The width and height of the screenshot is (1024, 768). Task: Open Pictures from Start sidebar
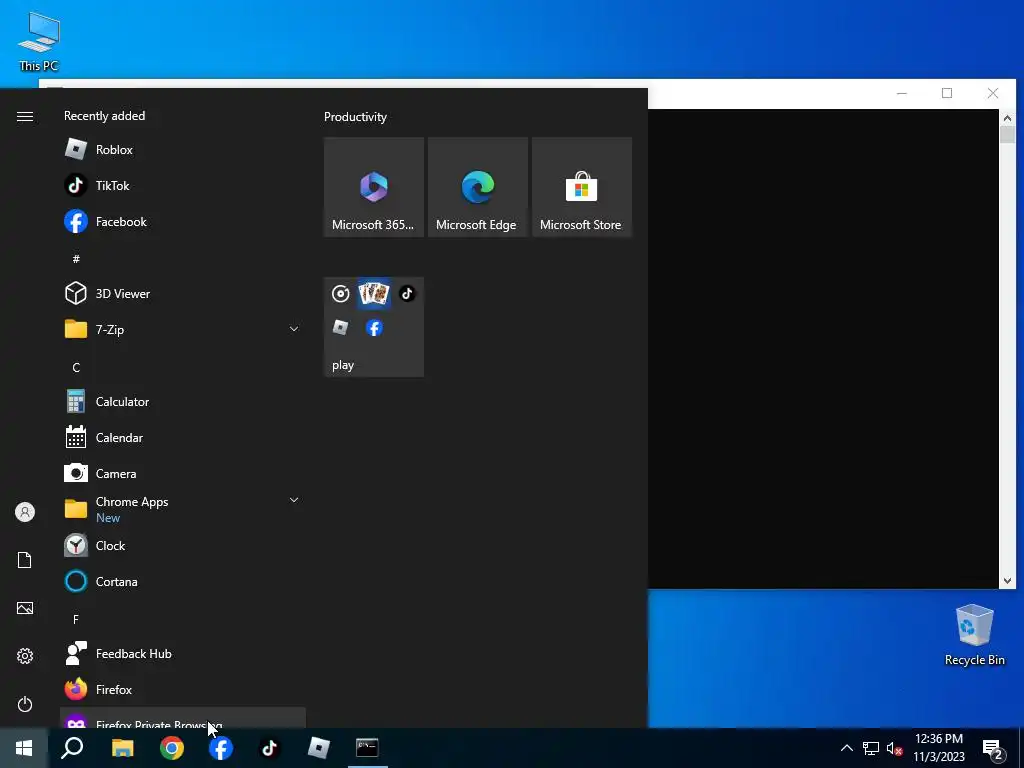click(x=25, y=608)
